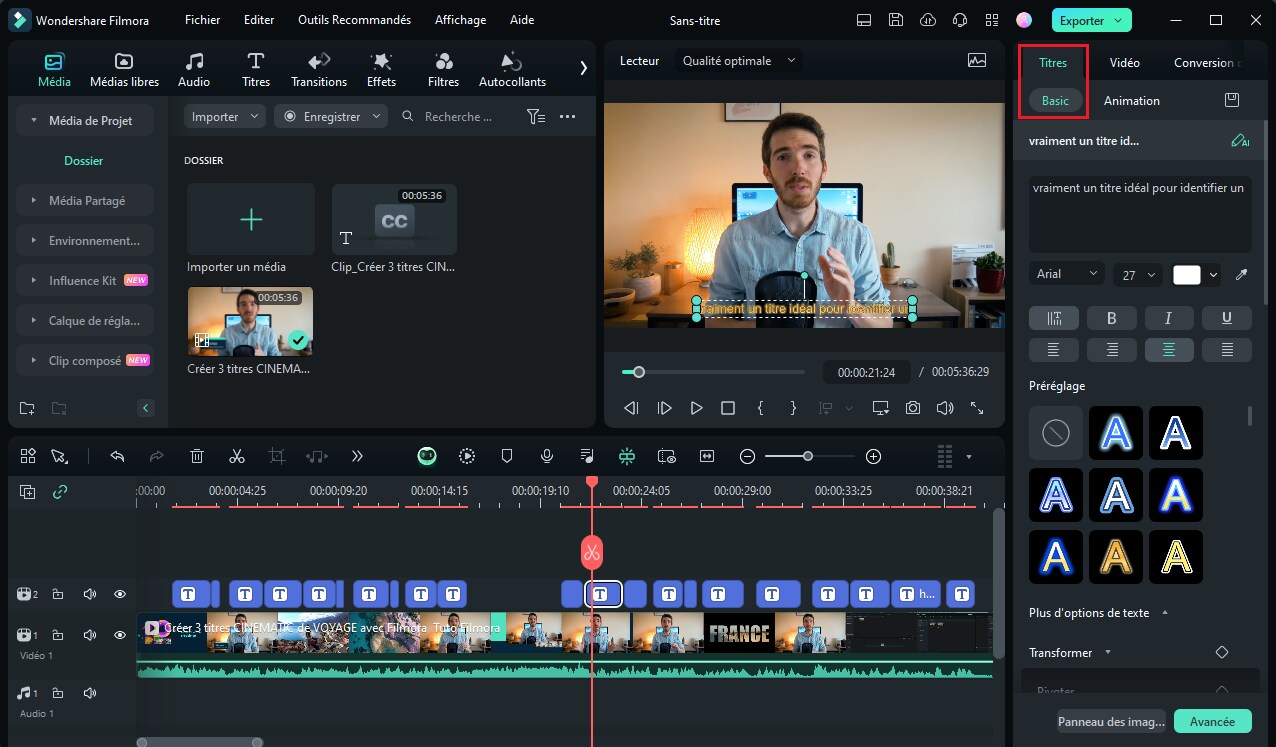Save the project with floppy disk icon
This screenshot has width=1276, height=747.
pos(897,20)
